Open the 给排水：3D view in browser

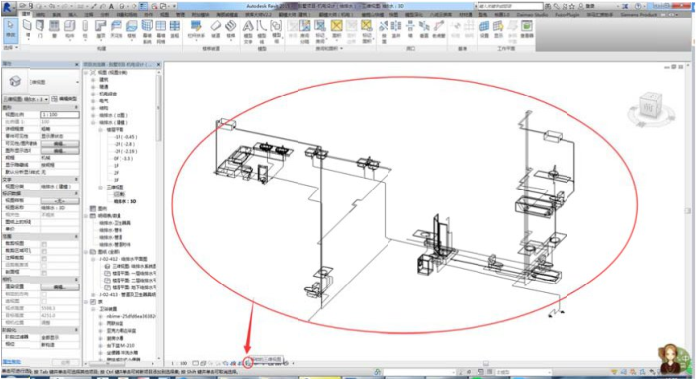125,202
